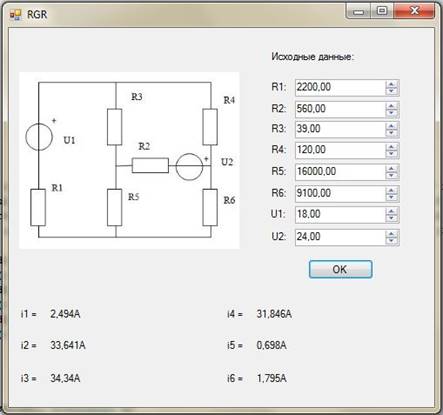The image size is (443, 415).
Task: Select the R5 field with 16000,00
Action: 340,172
